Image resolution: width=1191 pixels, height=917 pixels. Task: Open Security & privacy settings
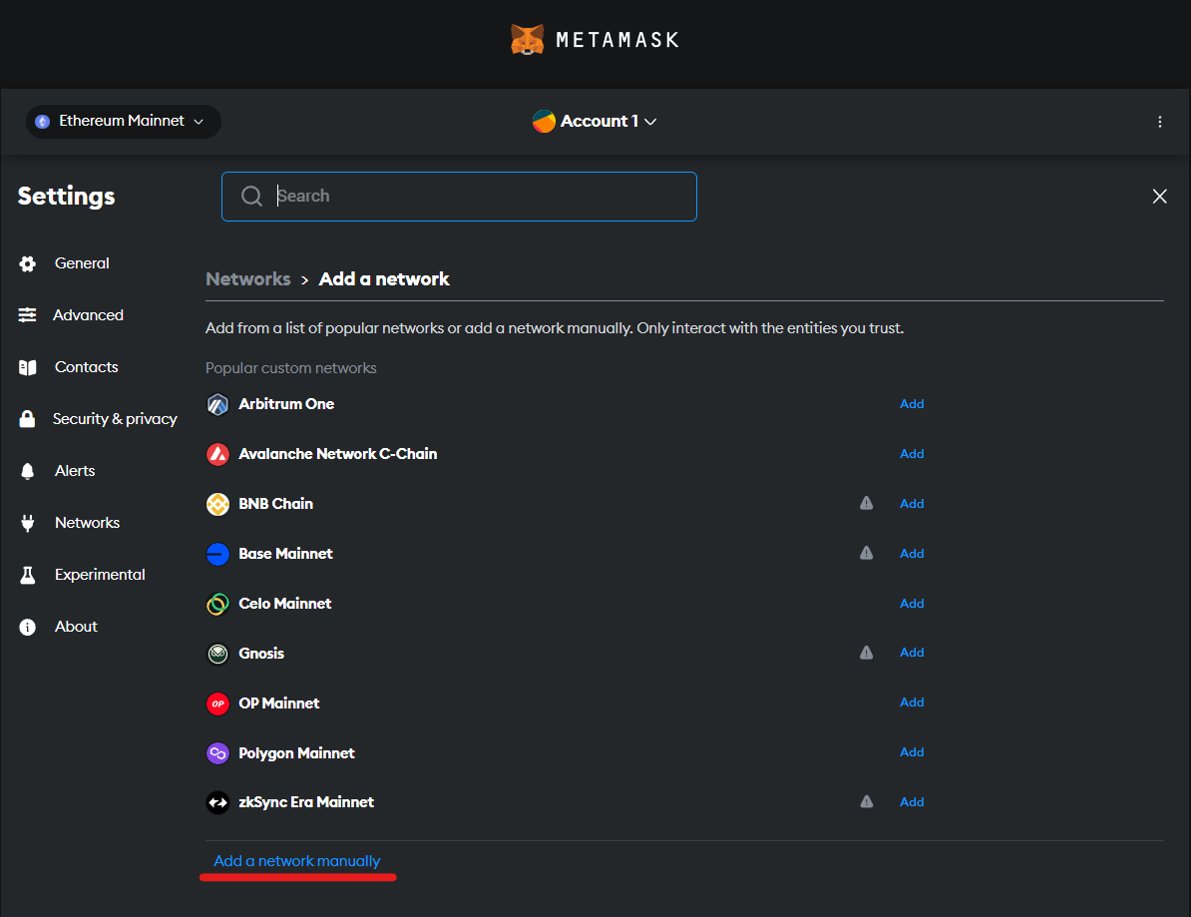point(115,419)
